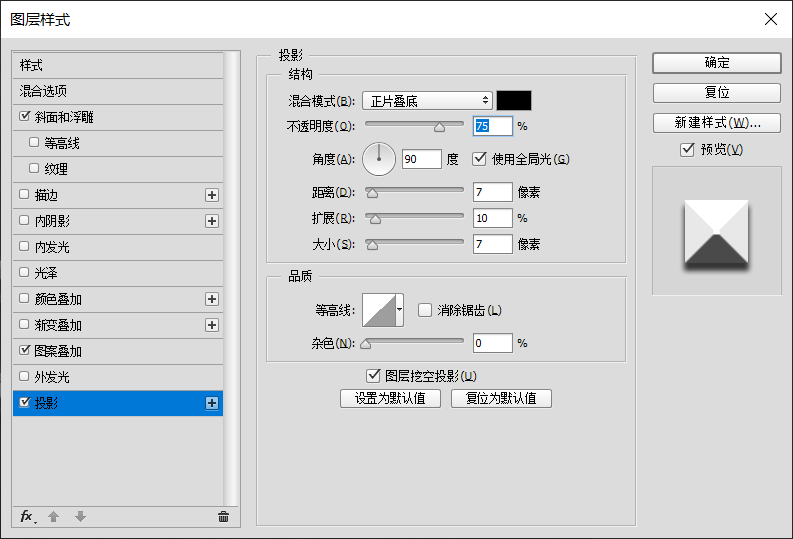Screen dimensions: 793x539
Task: Open the 混合模式 正片叠底 dropdown
Action: pyautogui.click(x=427, y=101)
